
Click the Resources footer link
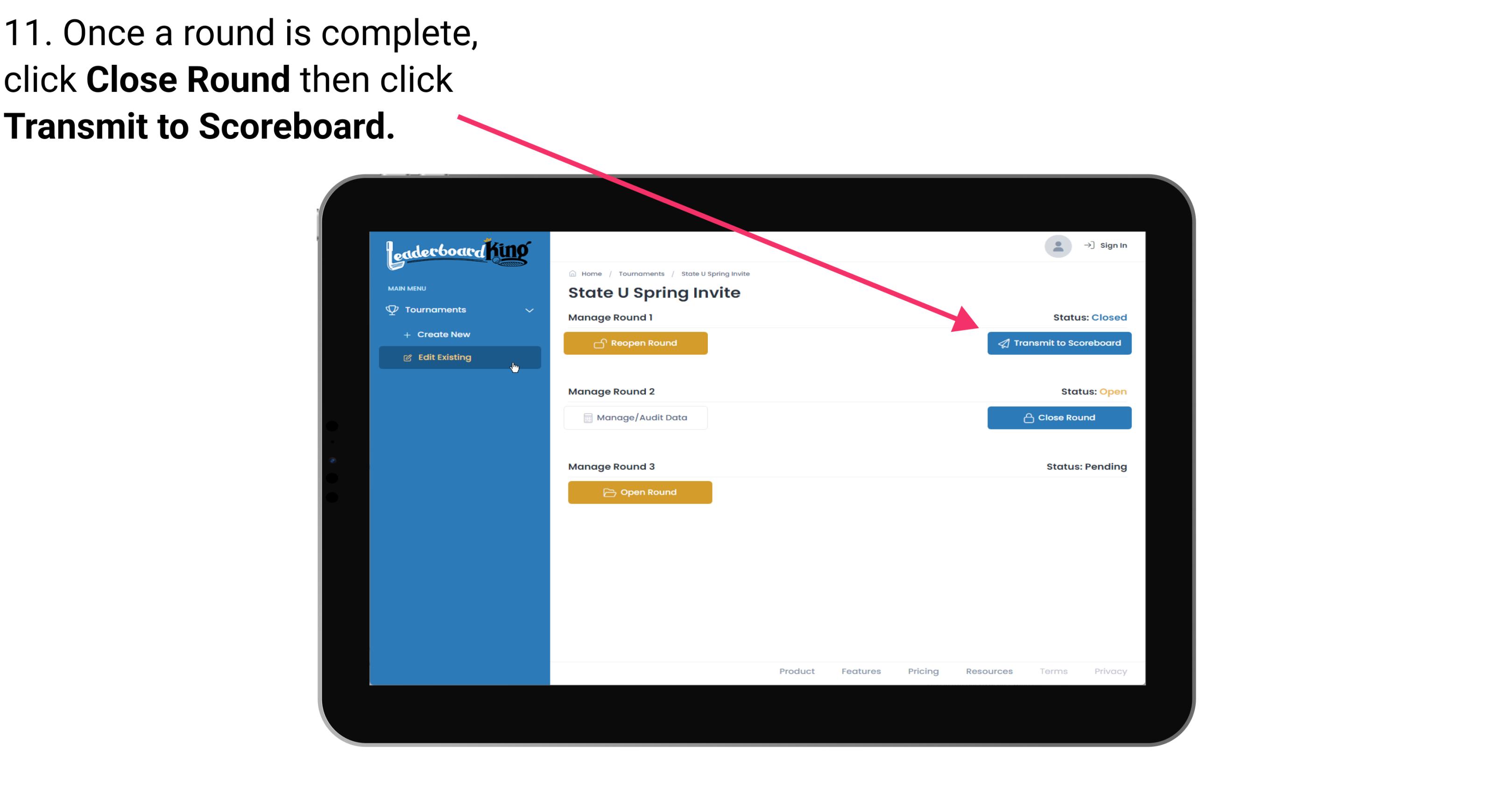[x=989, y=670]
